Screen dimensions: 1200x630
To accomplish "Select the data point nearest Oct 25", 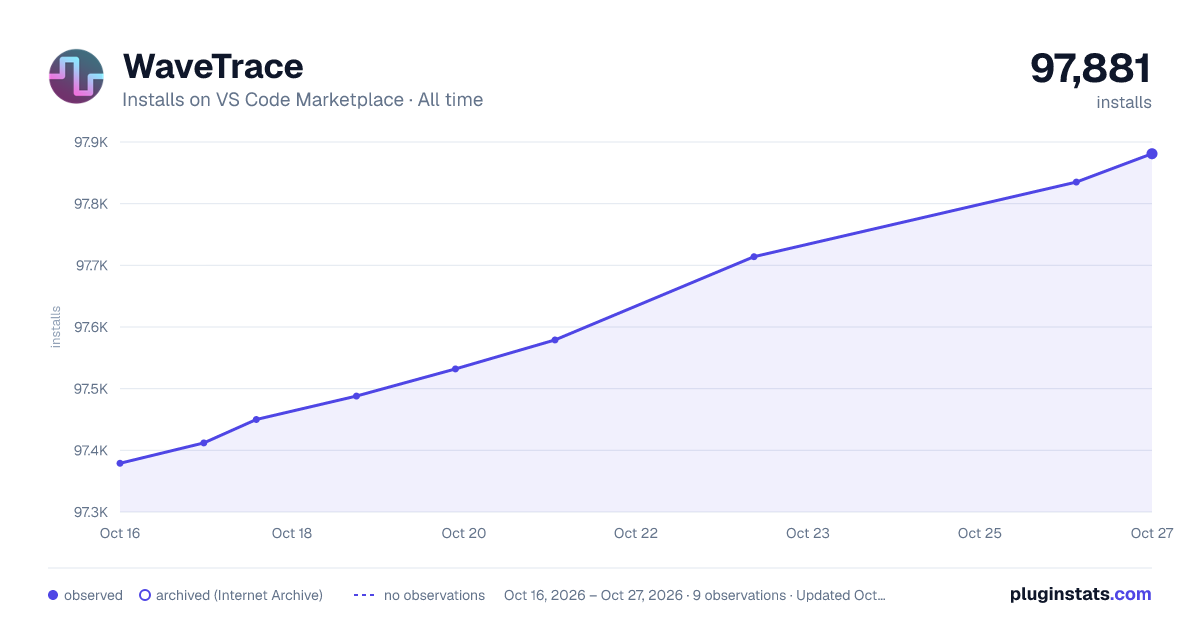I will pos(1076,182).
